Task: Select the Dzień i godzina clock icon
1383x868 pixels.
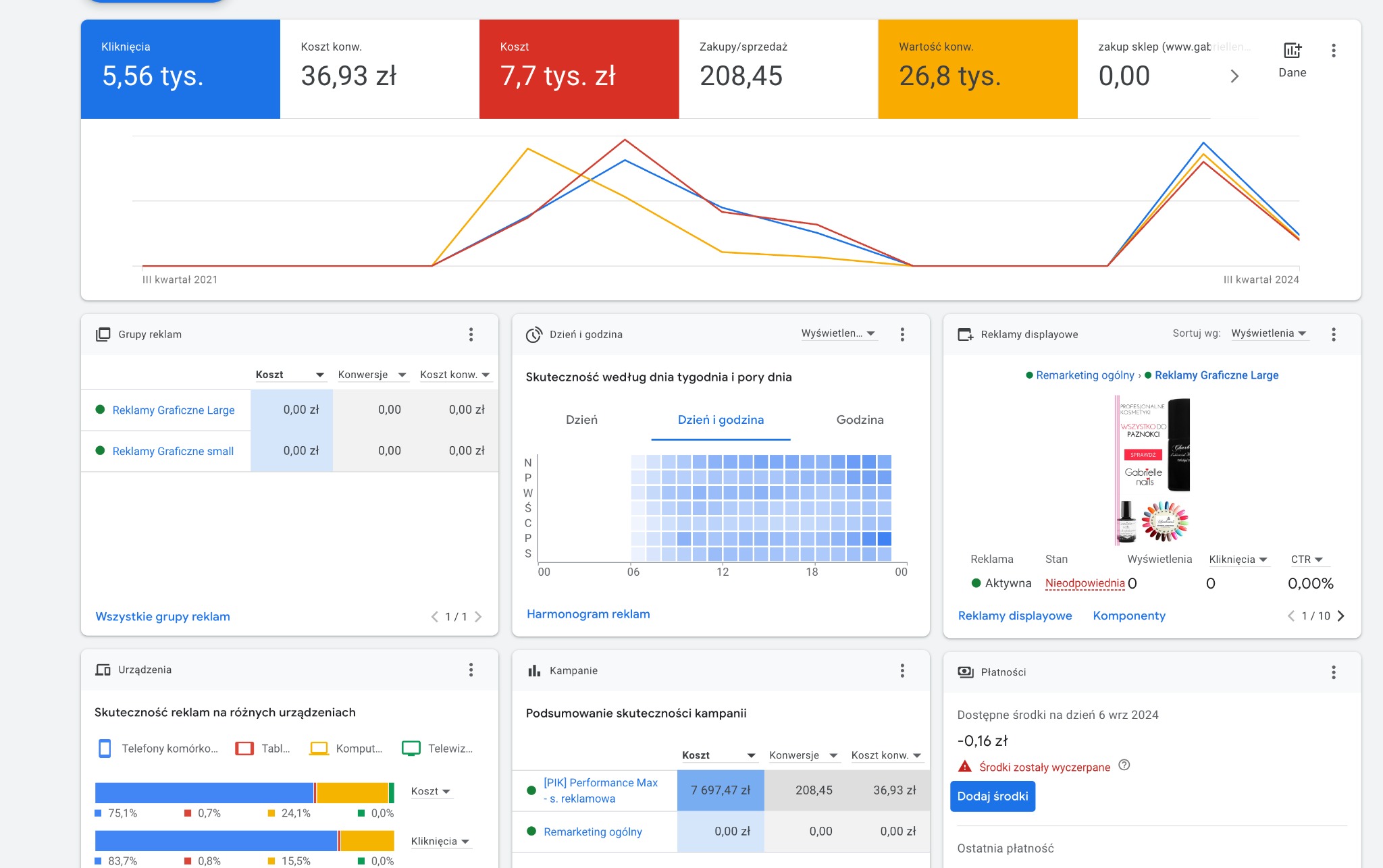Action: tap(534, 333)
